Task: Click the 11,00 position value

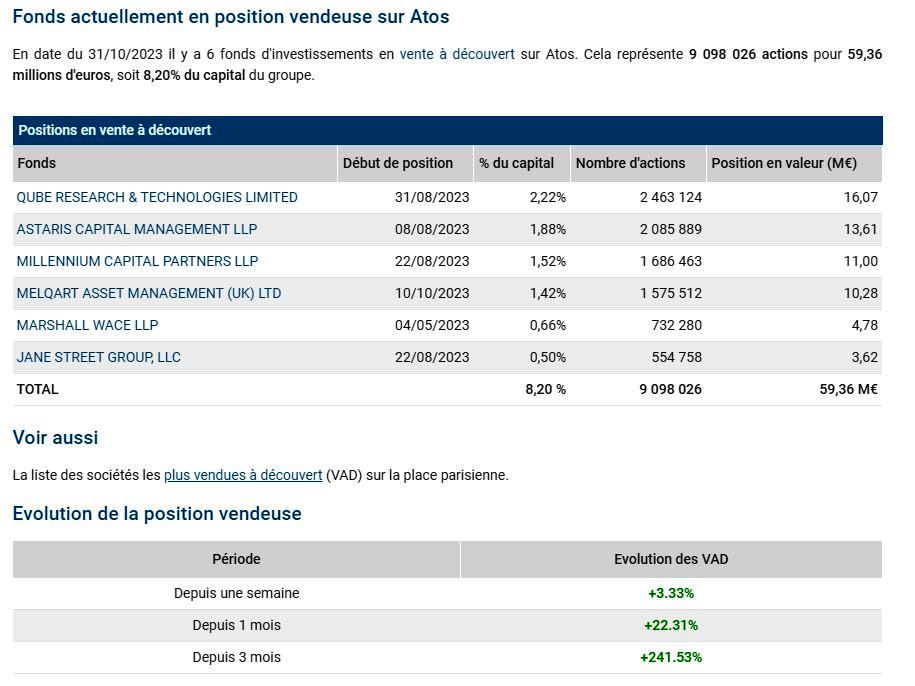Action: point(861,261)
